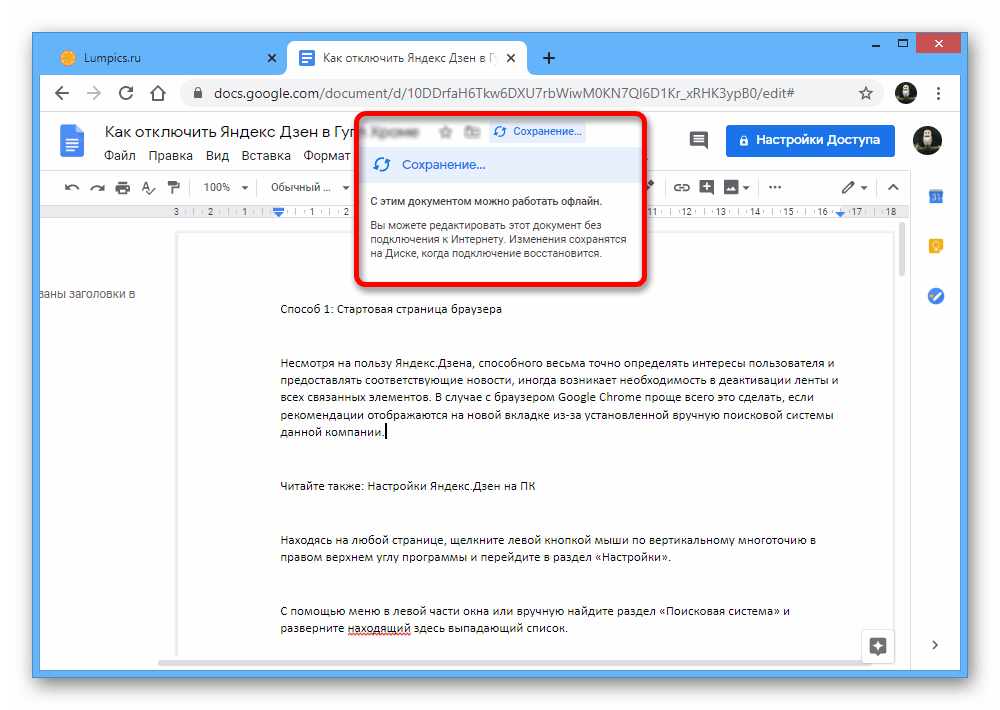Click the Explore button at bottom right
1000x710 pixels.
coord(878,646)
